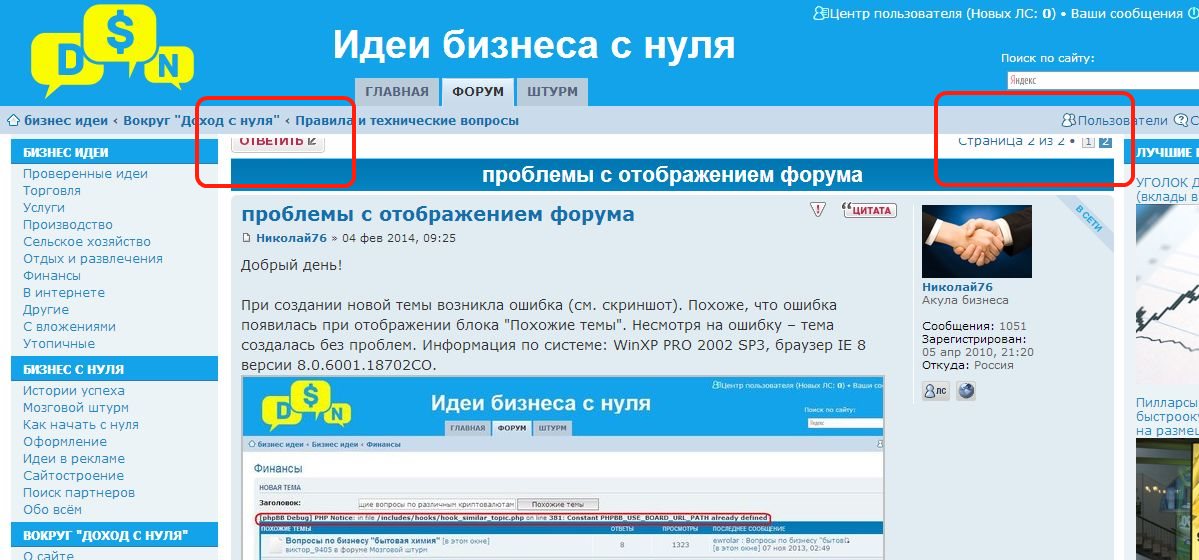Open the handshake avatar of Николай76
The width and height of the screenshot is (1199, 560).
962,241
